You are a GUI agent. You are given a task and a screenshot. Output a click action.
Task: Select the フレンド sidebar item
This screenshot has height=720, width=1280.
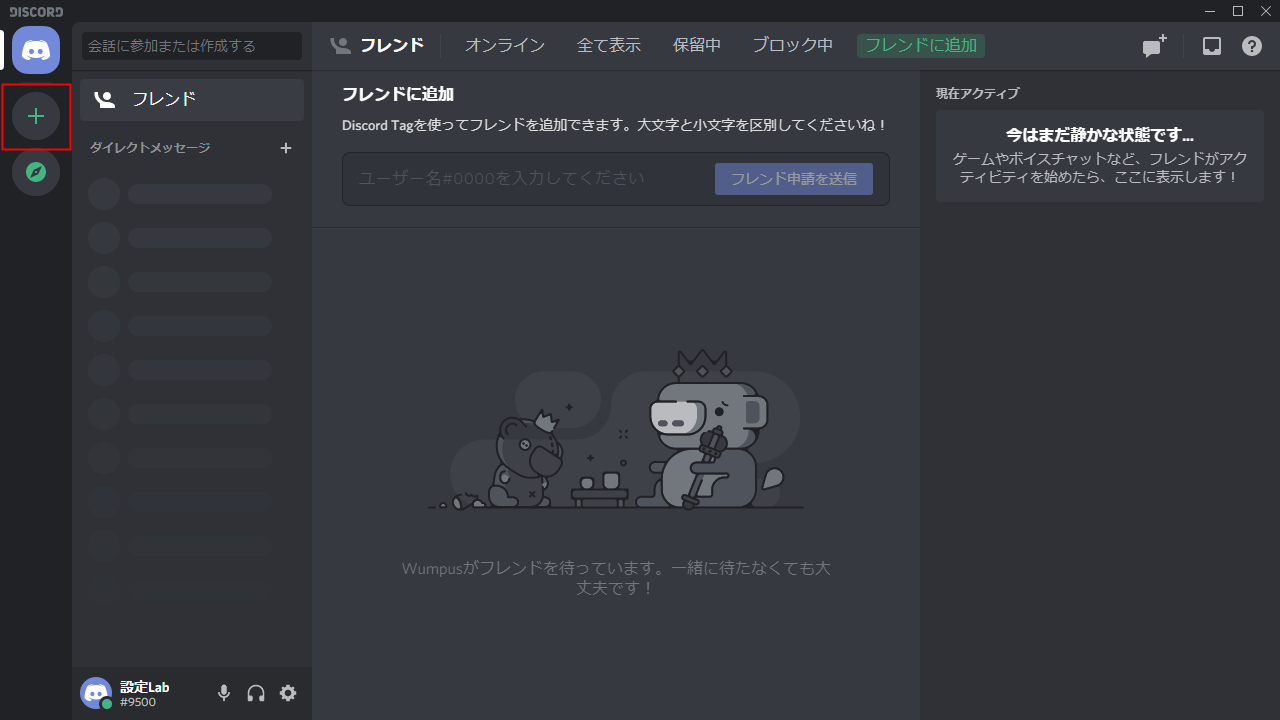[192, 99]
